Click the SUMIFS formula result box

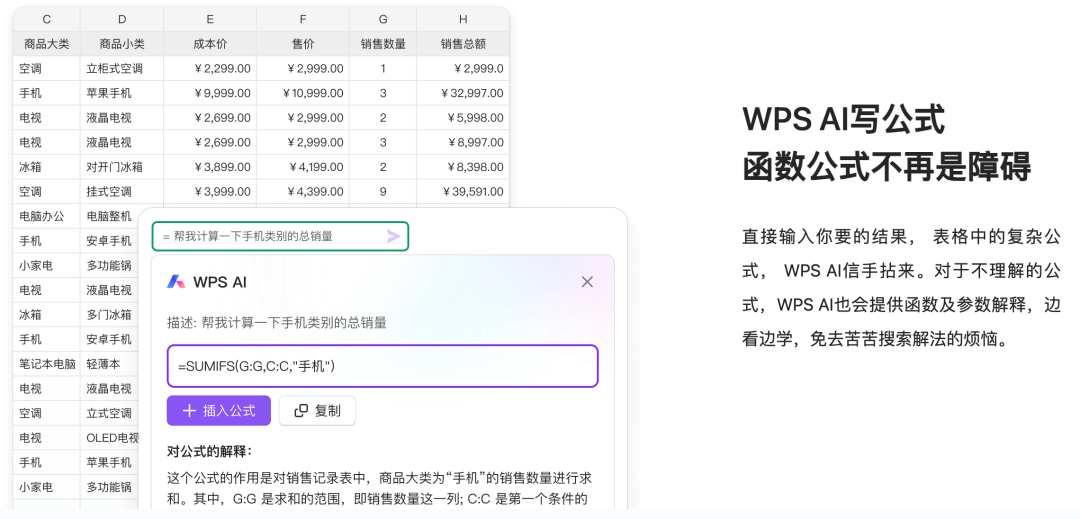(x=382, y=366)
